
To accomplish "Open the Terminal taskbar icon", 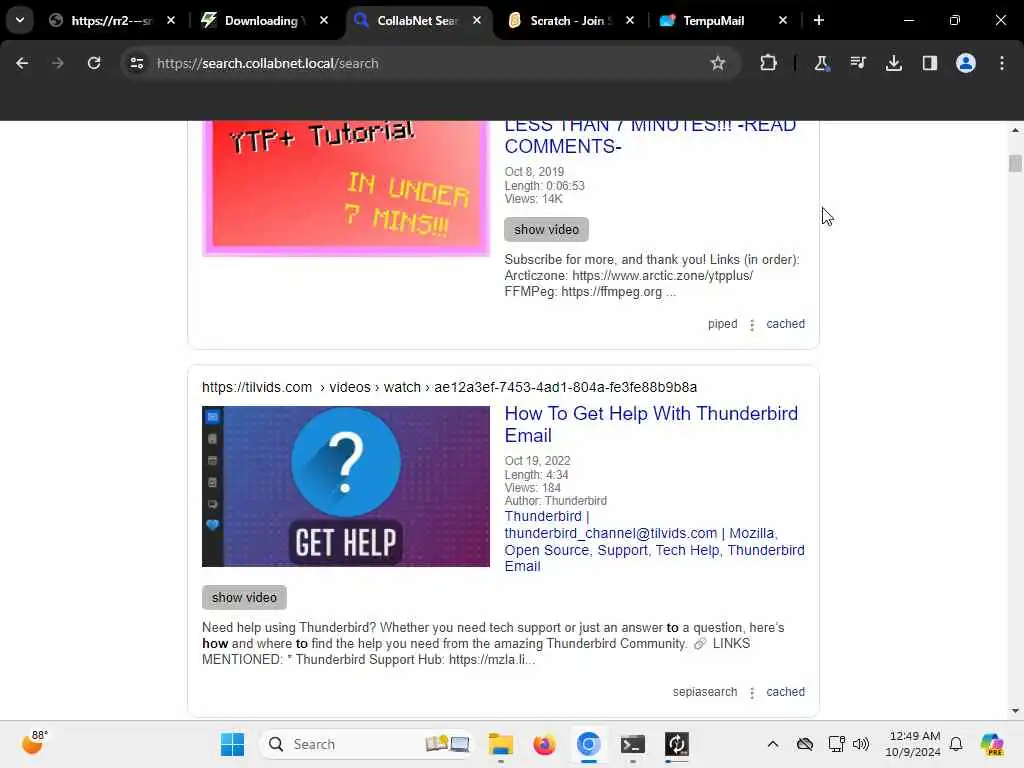I will (x=633, y=744).
